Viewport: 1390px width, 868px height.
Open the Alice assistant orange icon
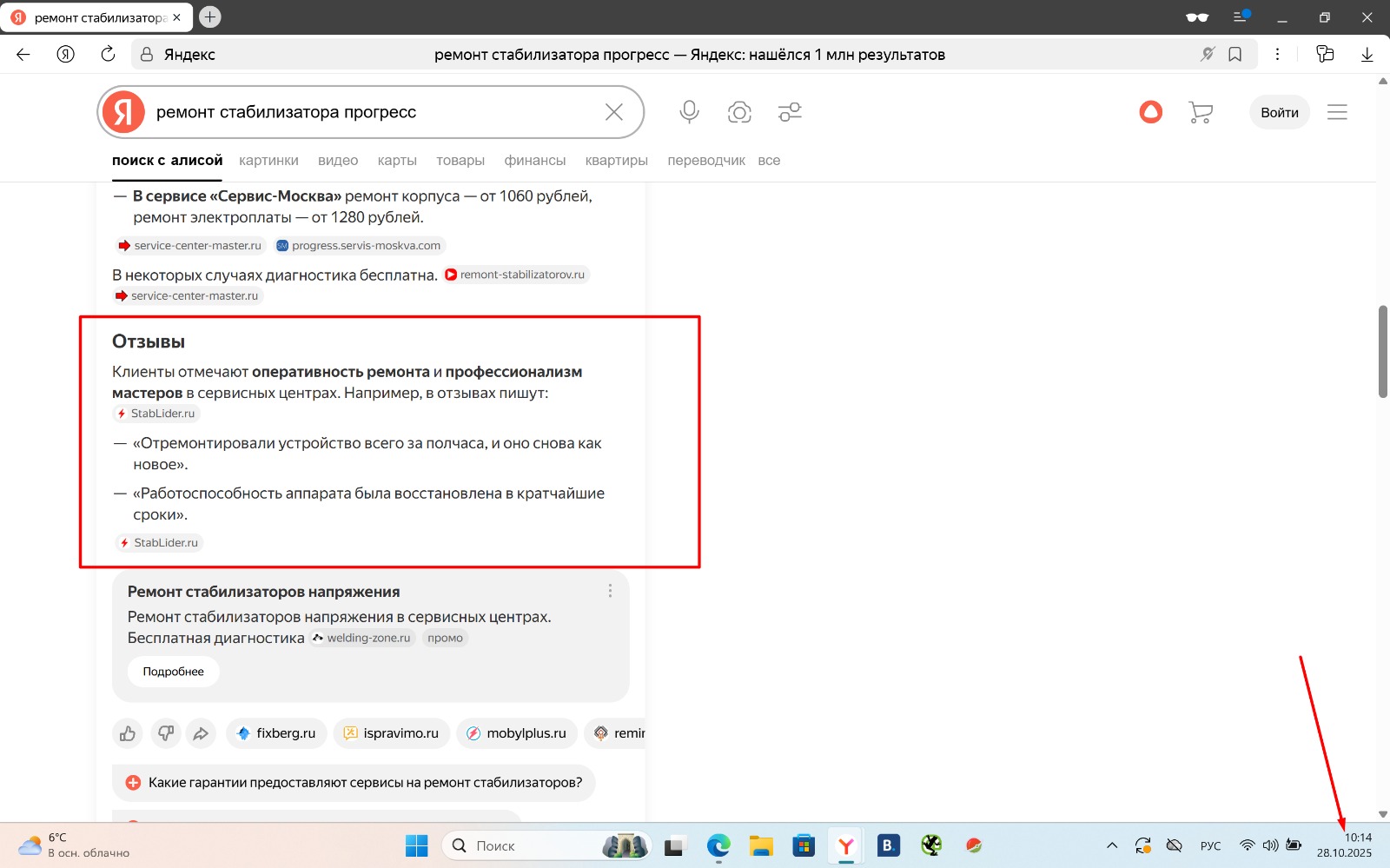(x=1150, y=112)
